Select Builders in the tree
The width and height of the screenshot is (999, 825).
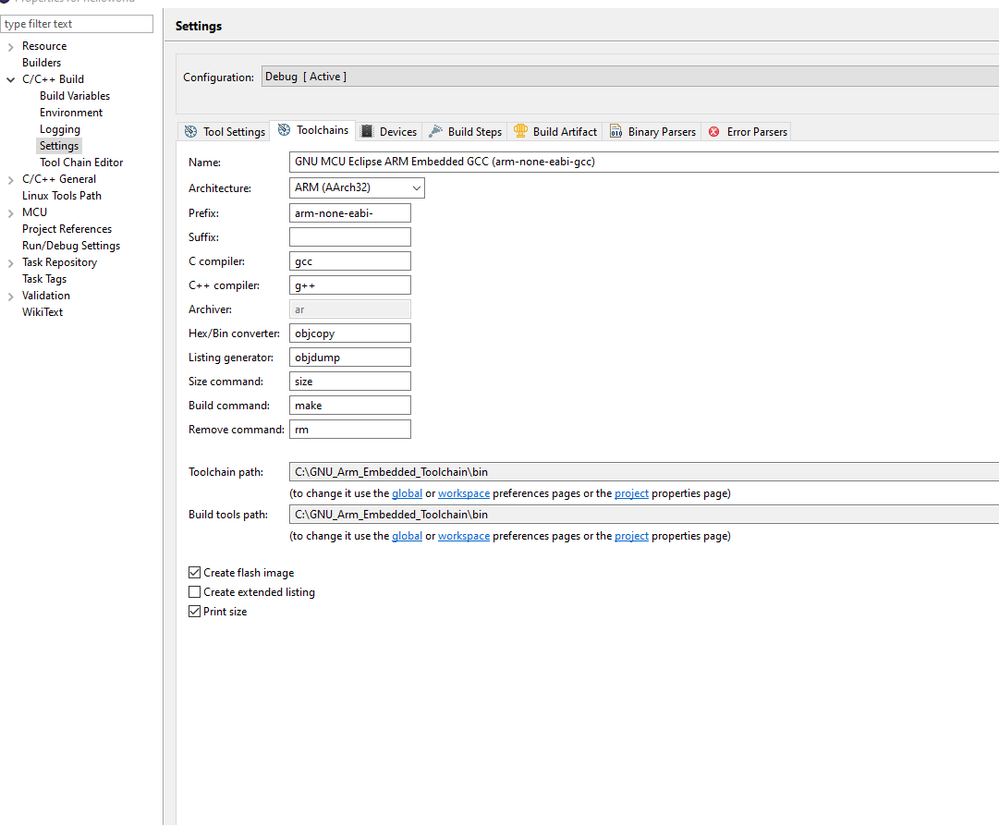pyautogui.click(x=41, y=63)
